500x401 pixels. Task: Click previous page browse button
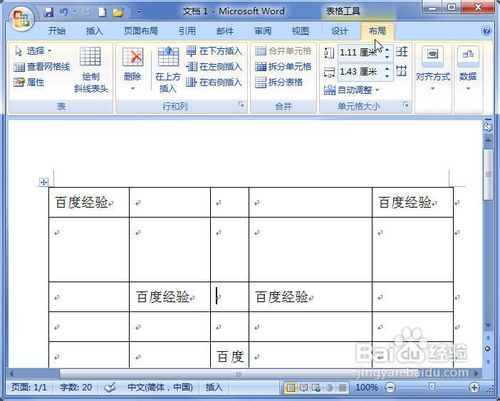click(x=488, y=338)
